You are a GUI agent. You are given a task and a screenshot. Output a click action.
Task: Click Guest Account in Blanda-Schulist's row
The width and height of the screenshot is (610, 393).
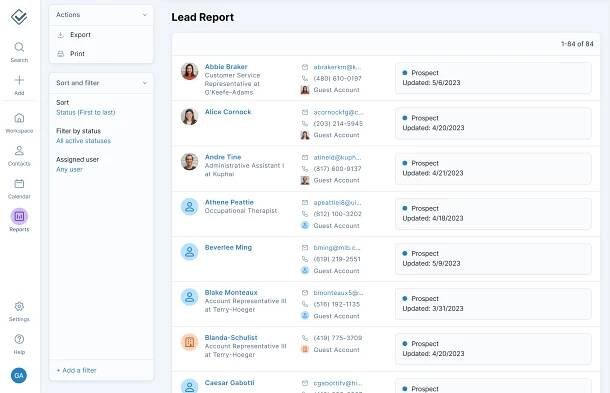click(337, 350)
